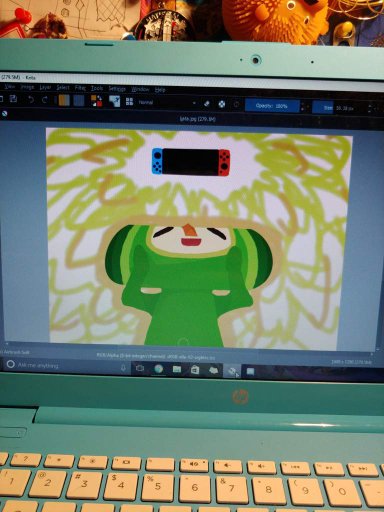Click the reload original preset icon

pyautogui.click(x=236, y=104)
